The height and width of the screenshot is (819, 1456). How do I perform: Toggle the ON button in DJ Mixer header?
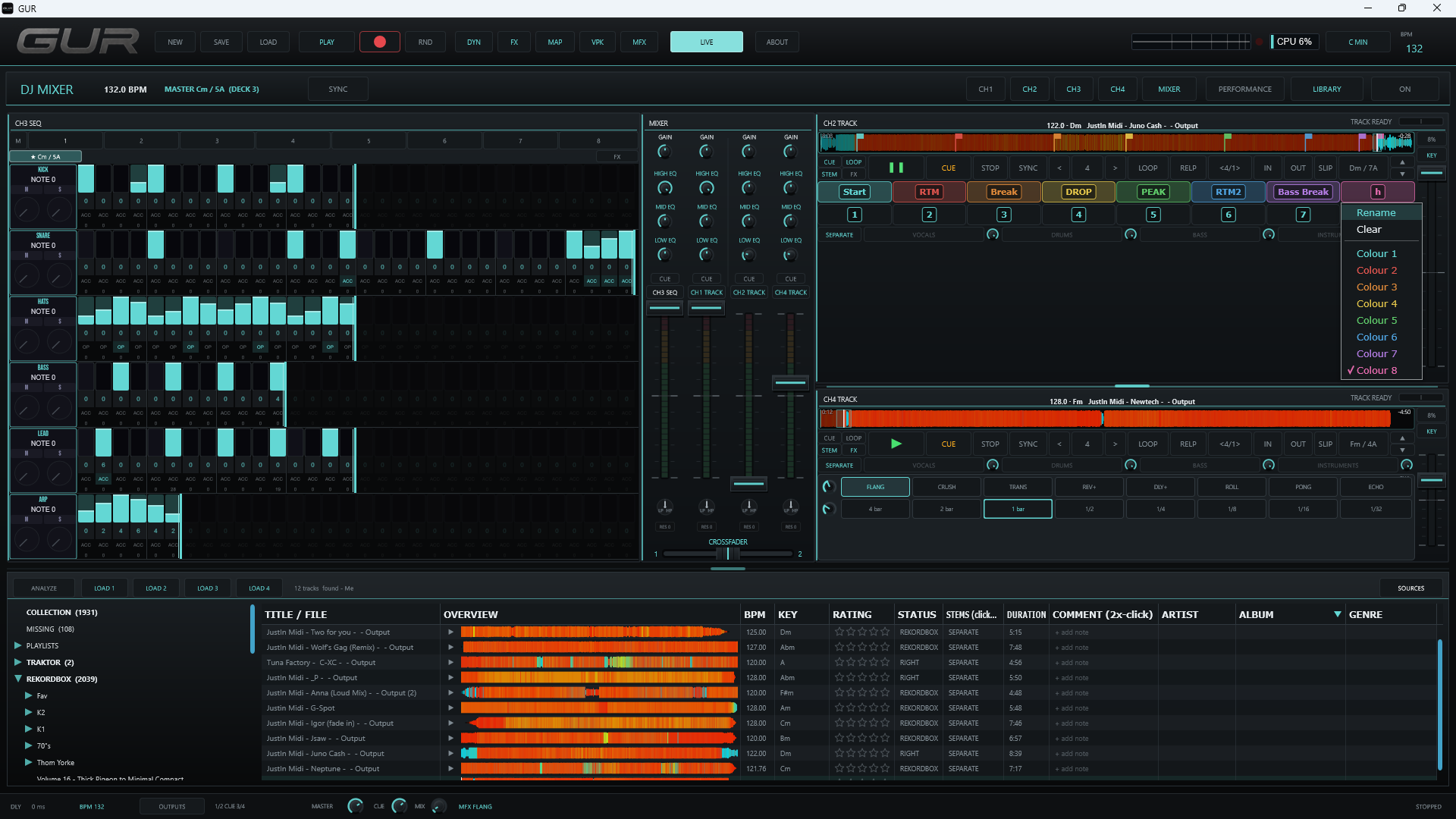tap(1404, 89)
